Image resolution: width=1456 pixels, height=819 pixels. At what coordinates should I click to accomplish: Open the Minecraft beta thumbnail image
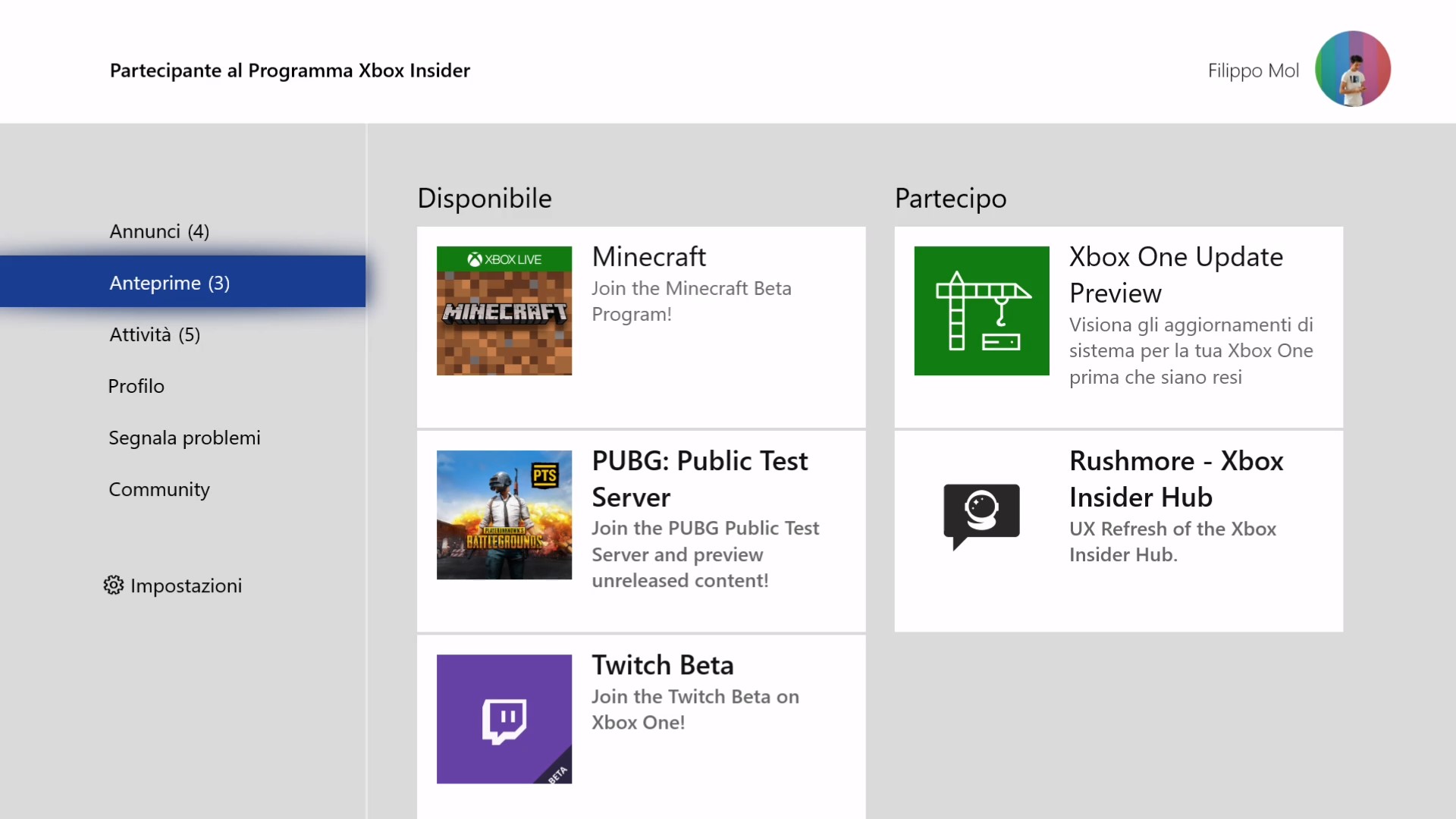(x=504, y=310)
